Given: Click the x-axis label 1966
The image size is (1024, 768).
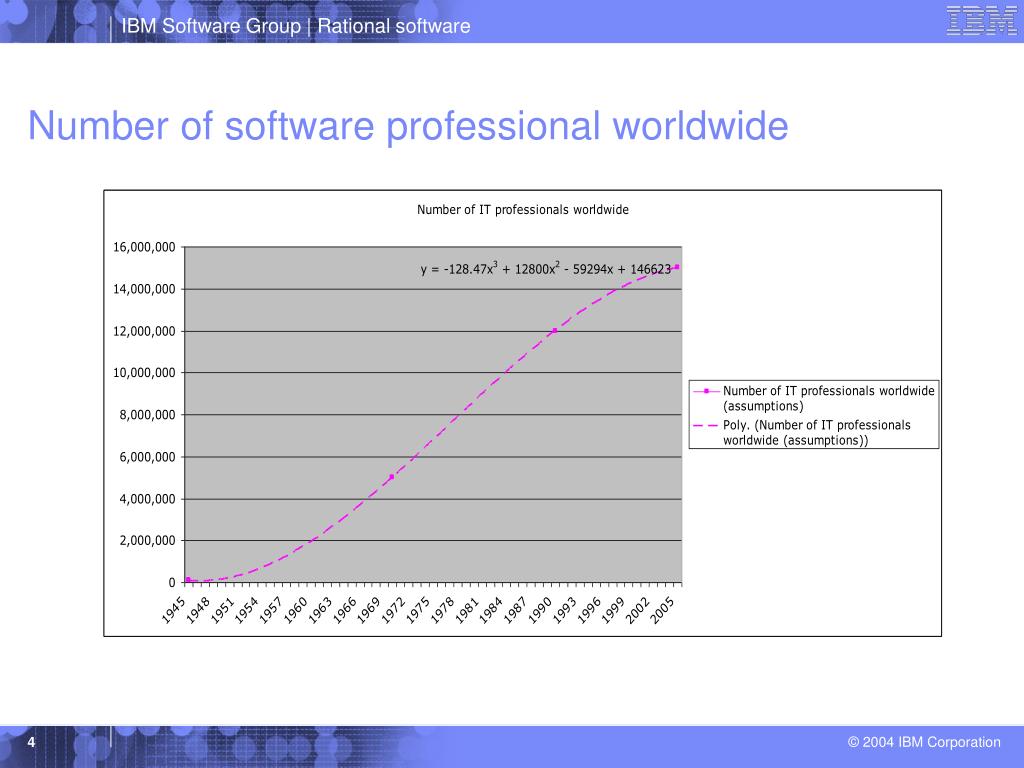Looking at the screenshot, I should coord(345,611).
